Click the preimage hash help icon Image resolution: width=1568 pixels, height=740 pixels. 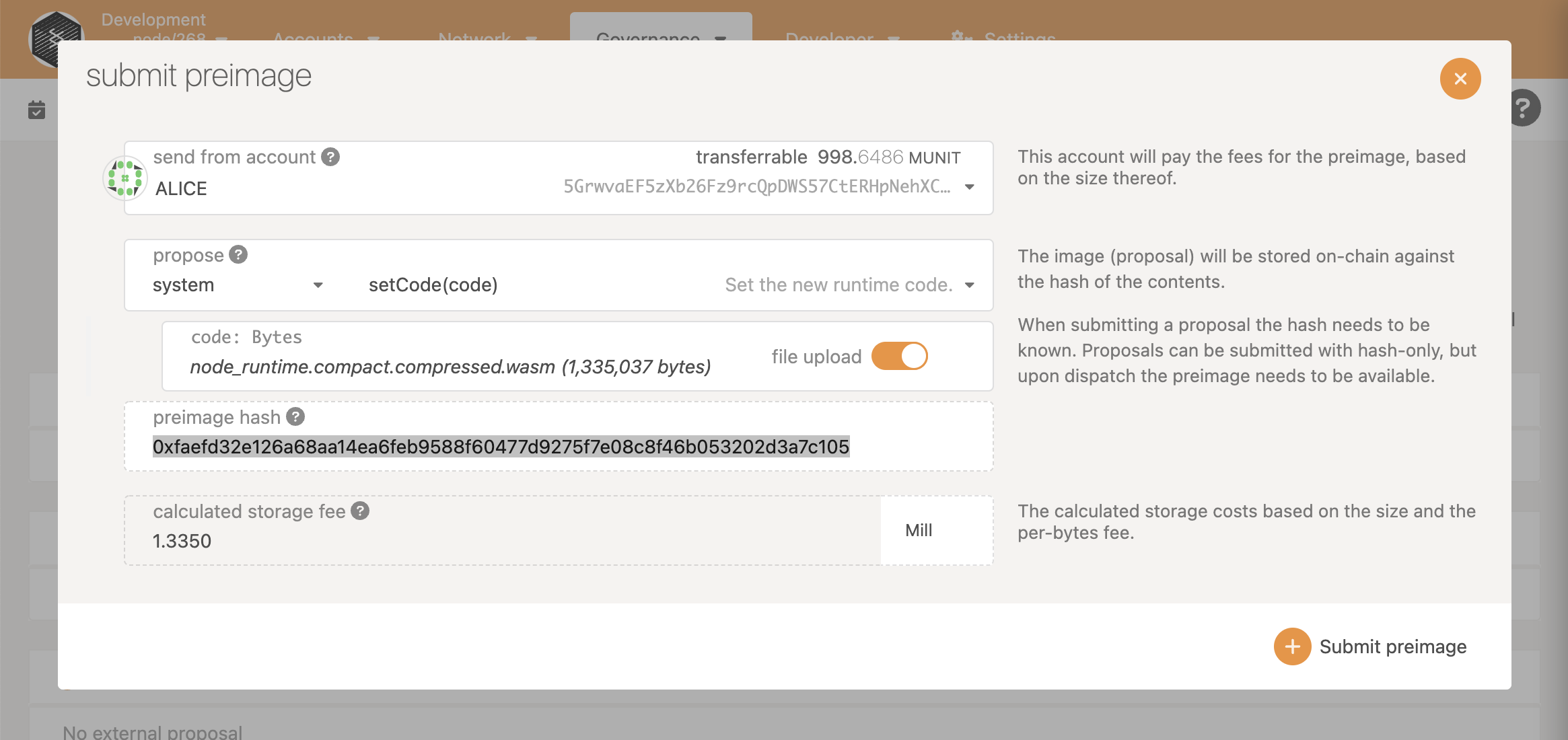pos(295,417)
